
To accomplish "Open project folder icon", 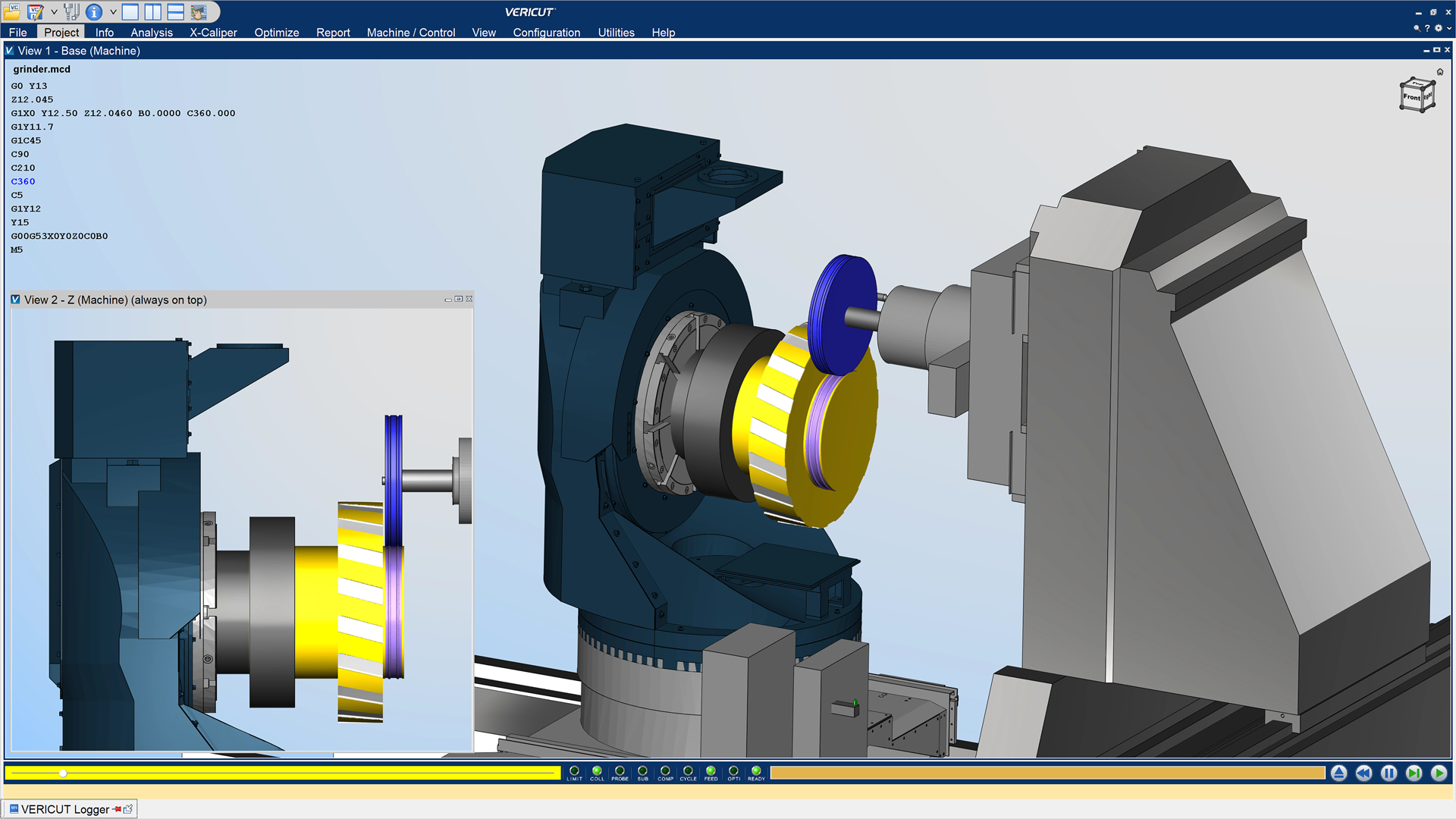I will [13, 11].
